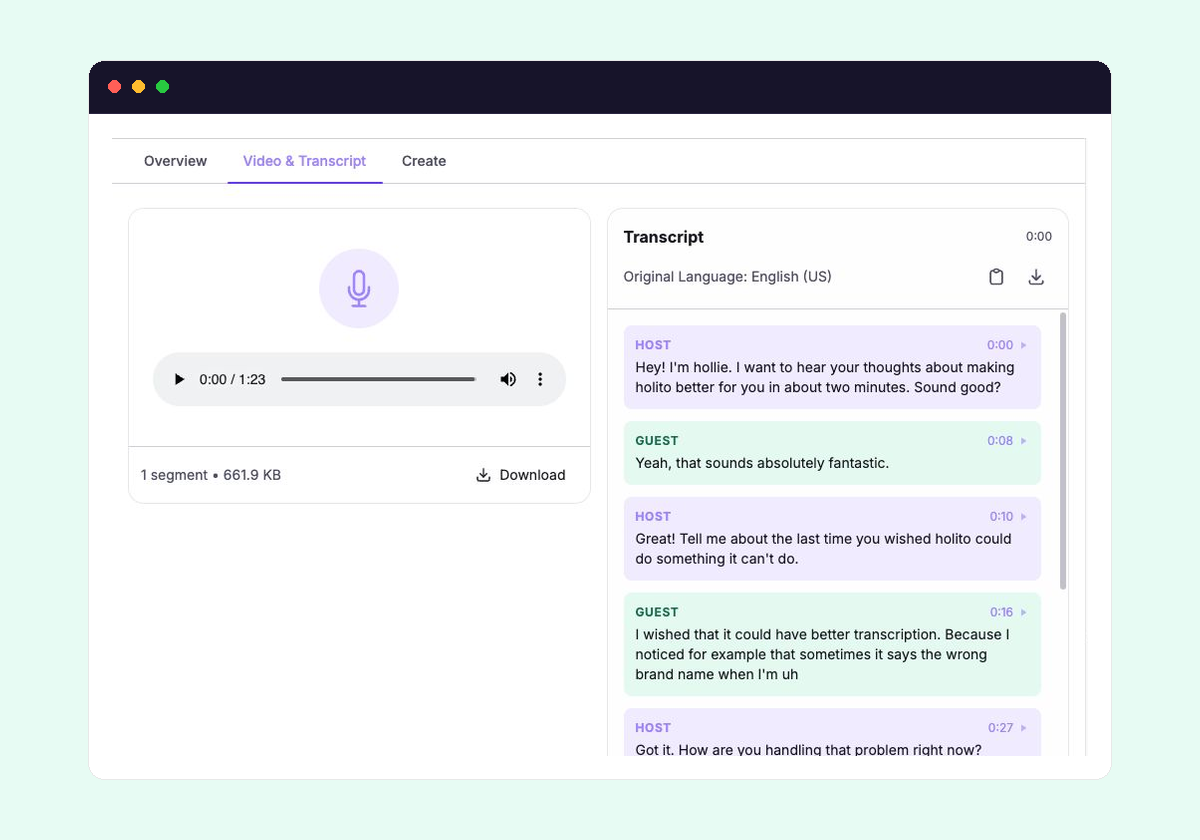Open the audio player more options menu
The height and width of the screenshot is (840, 1200).
pos(540,379)
